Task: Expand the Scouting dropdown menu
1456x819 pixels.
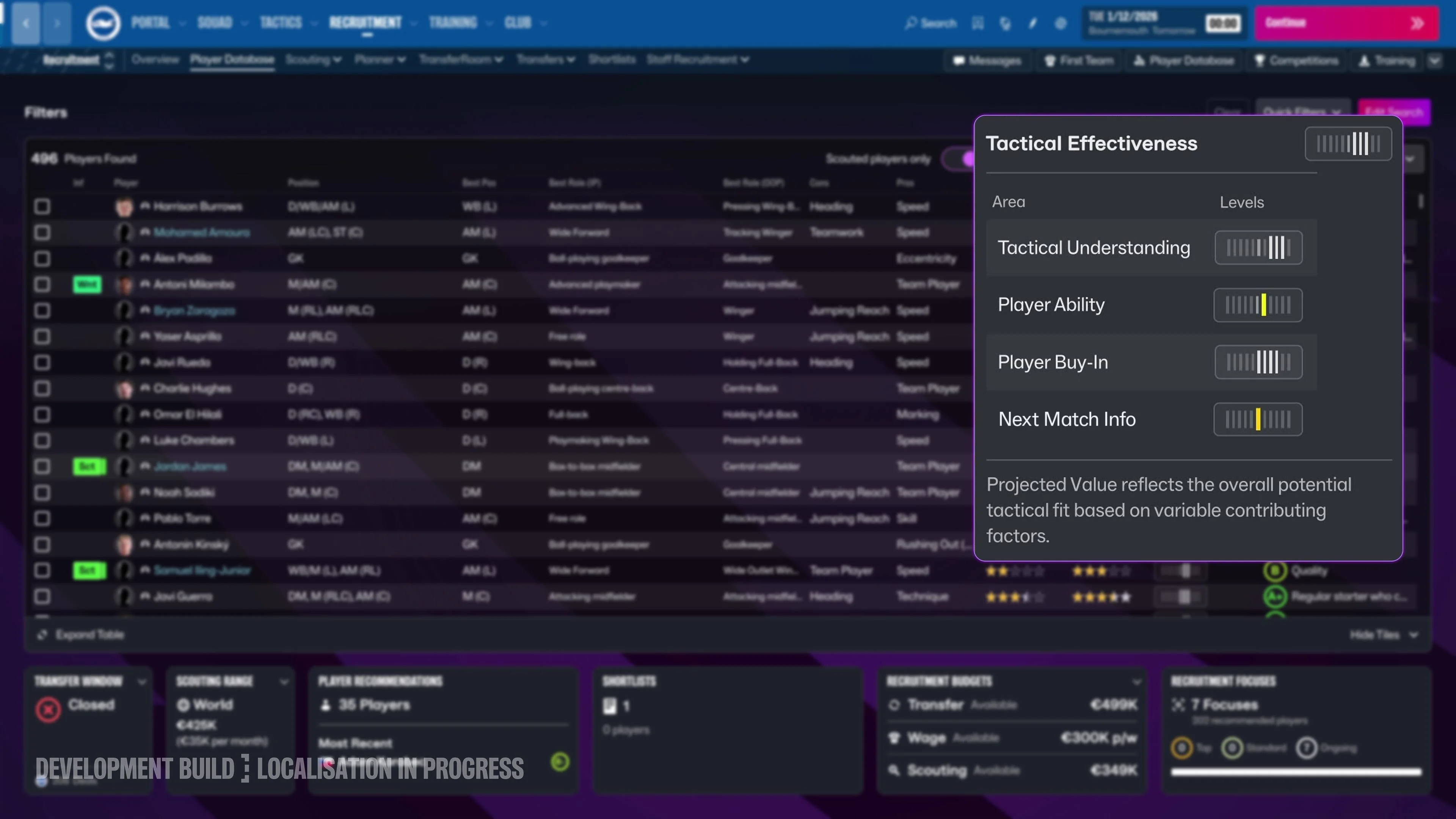Action: tap(313, 60)
